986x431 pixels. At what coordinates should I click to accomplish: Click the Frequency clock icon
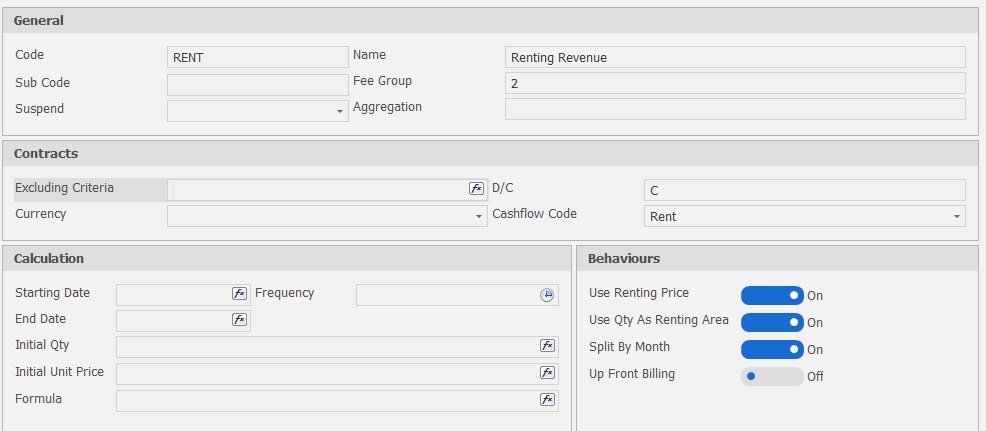pyautogui.click(x=547, y=294)
